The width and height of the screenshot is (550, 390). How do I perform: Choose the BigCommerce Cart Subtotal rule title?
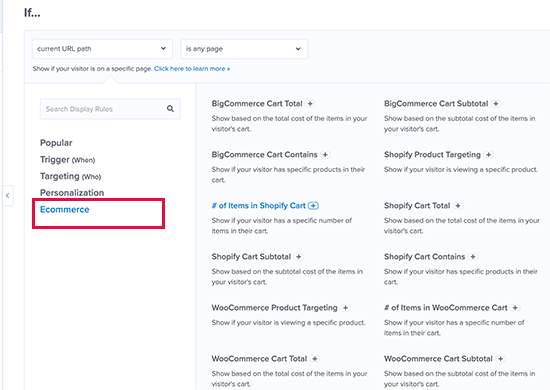(436, 104)
